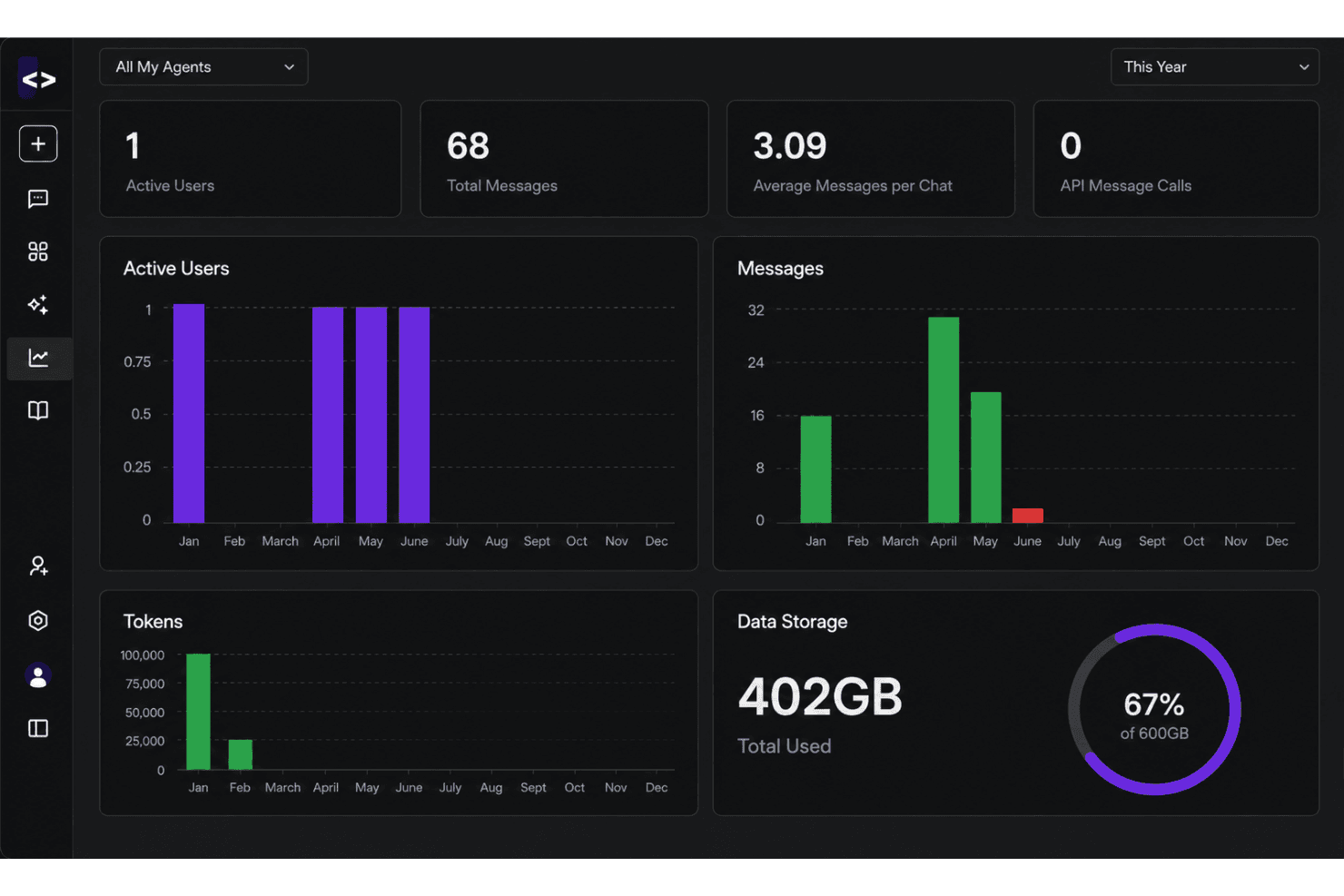
Task: Click the Total Used label
Action: 785,746
